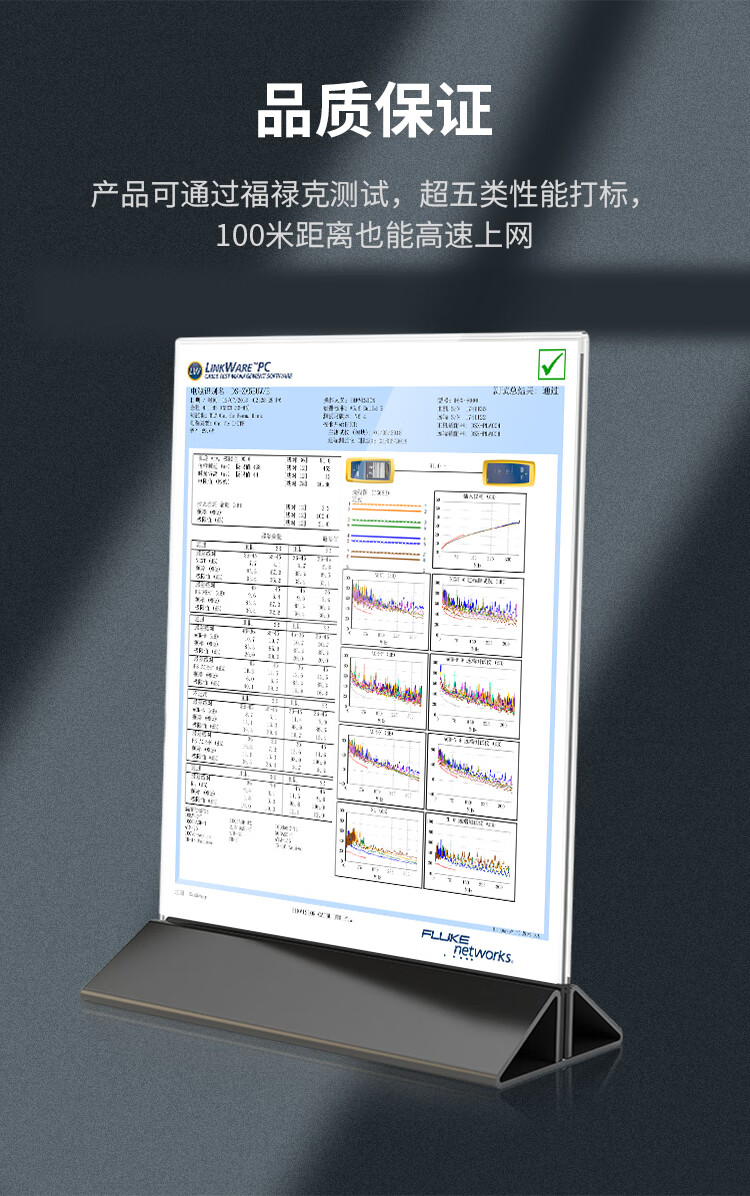Click the subtitle line starting with 产品可通过福禄克测试
The image size is (750, 1196).
(x=375, y=193)
